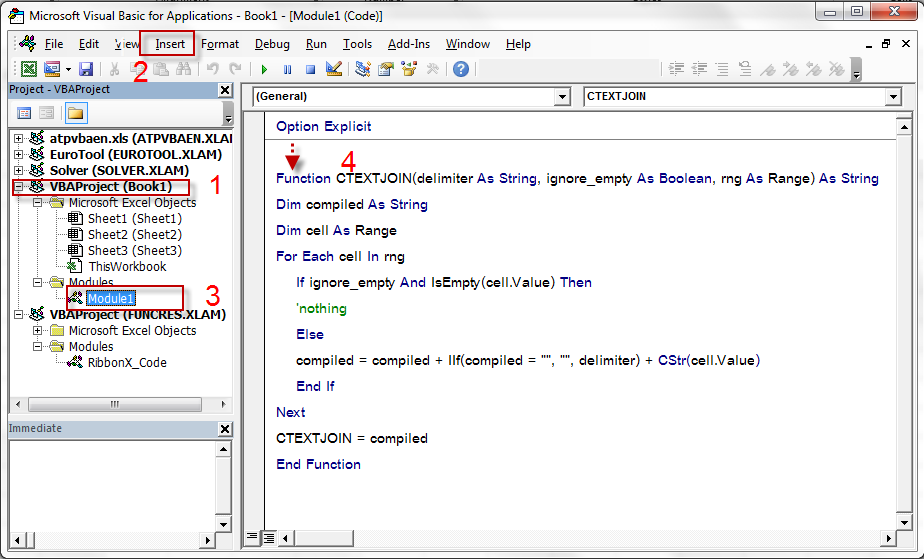Click code window horizontal scrollbar thumb
The height and width of the screenshot is (559, 924).
click(324, 538)
